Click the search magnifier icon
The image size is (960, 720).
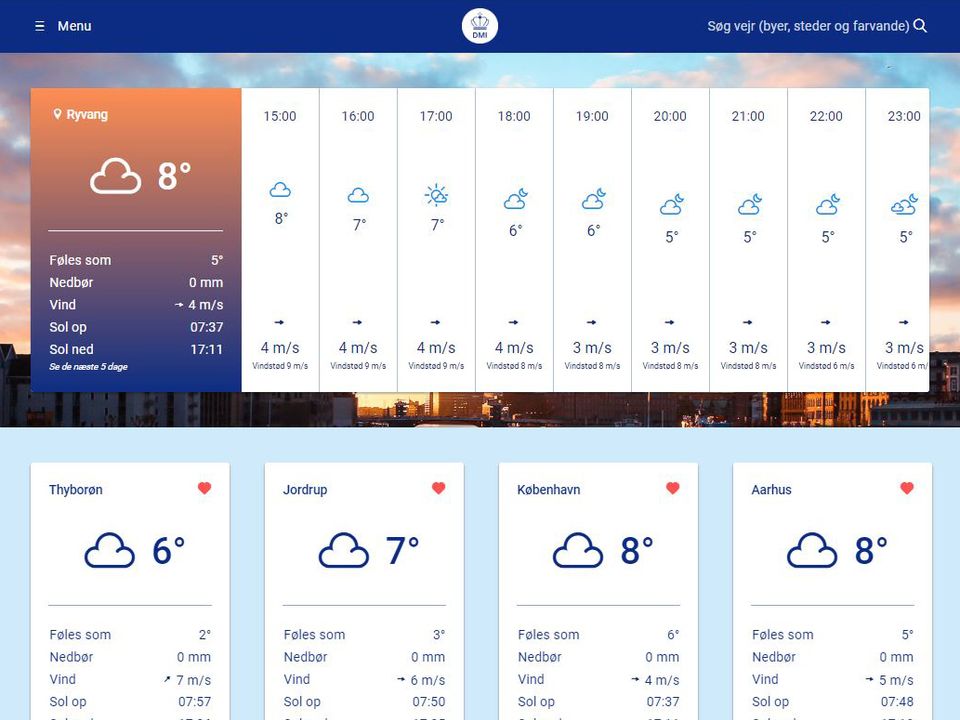tap(920, 26)
